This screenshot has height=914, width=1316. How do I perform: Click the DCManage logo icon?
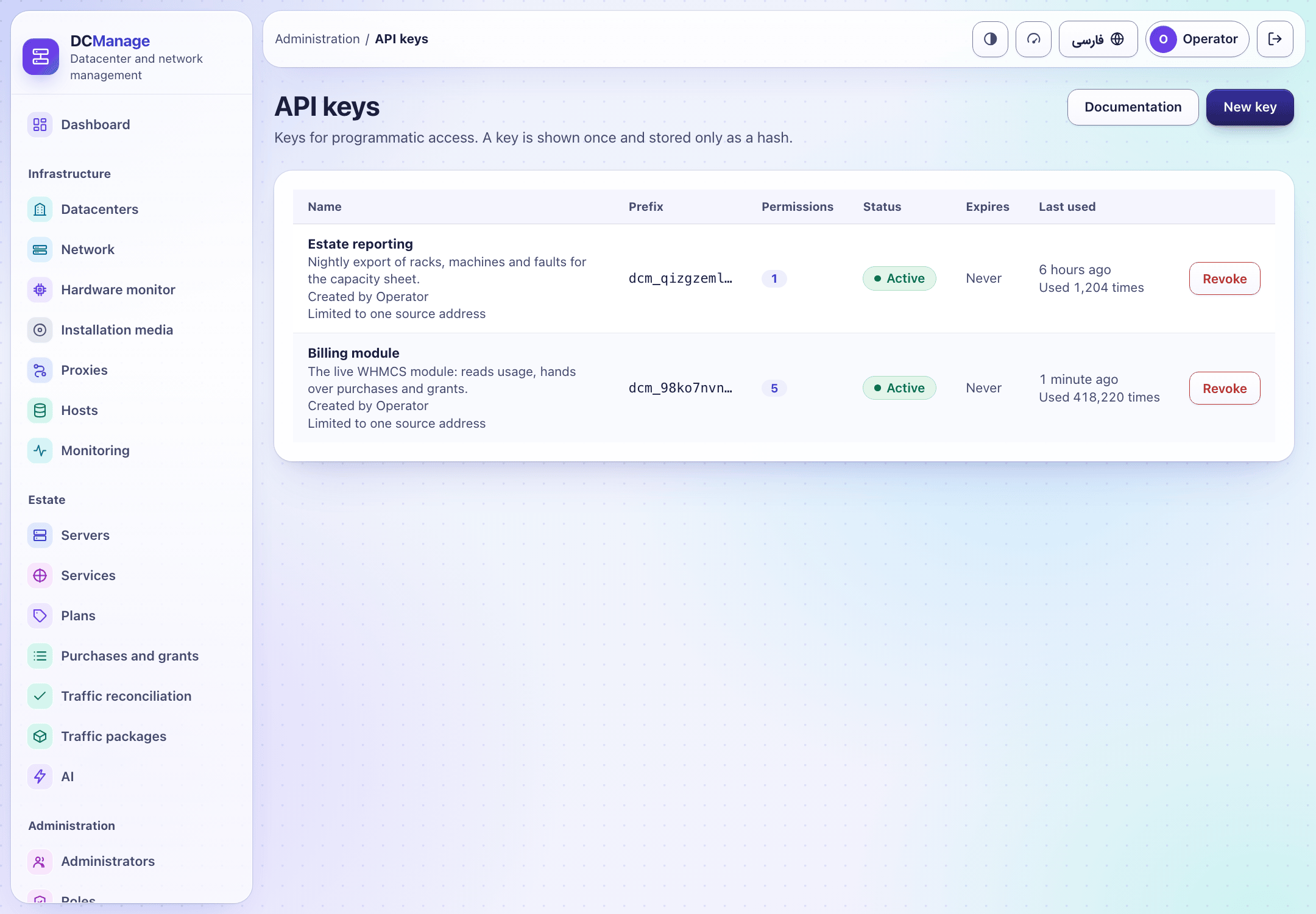tap(41, 57)
